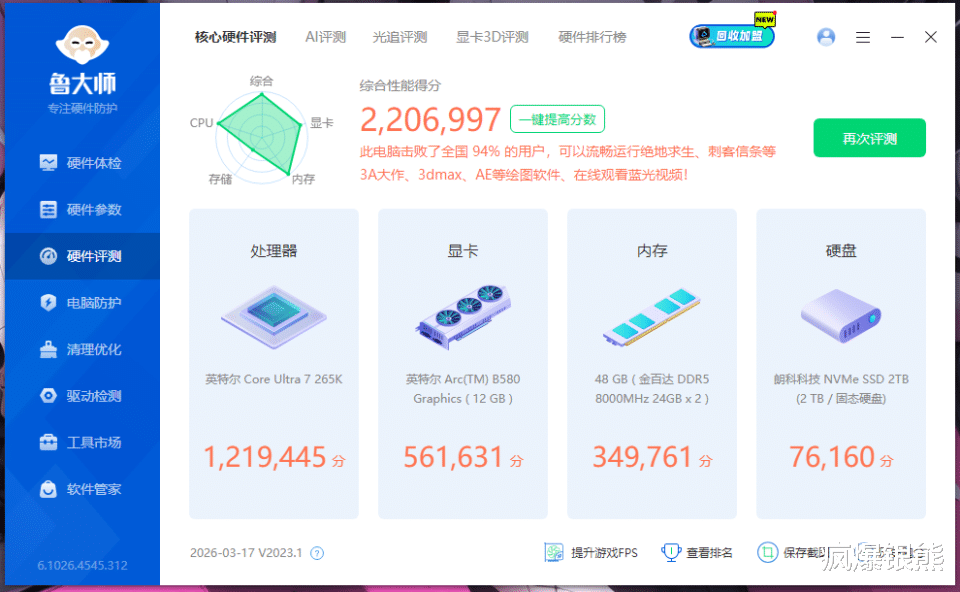Click the disk score 76,160
This screenshot has width=960, height=592.
tap(831, 457)
